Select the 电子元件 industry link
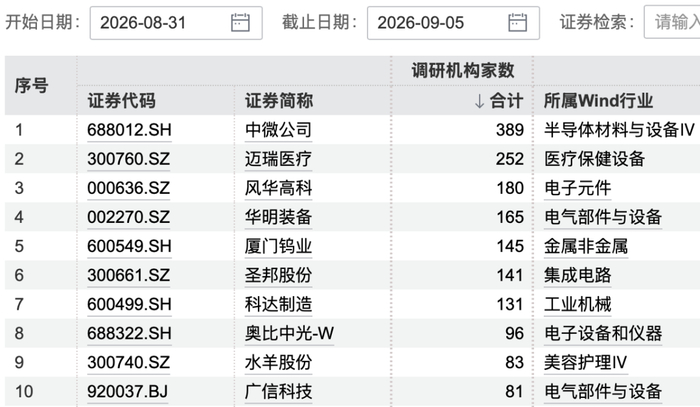 point(577,188)
